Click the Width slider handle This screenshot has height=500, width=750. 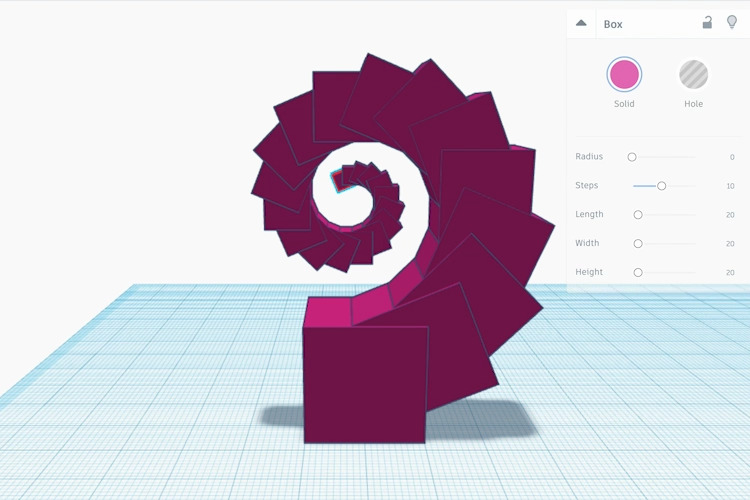click(638, 243)
